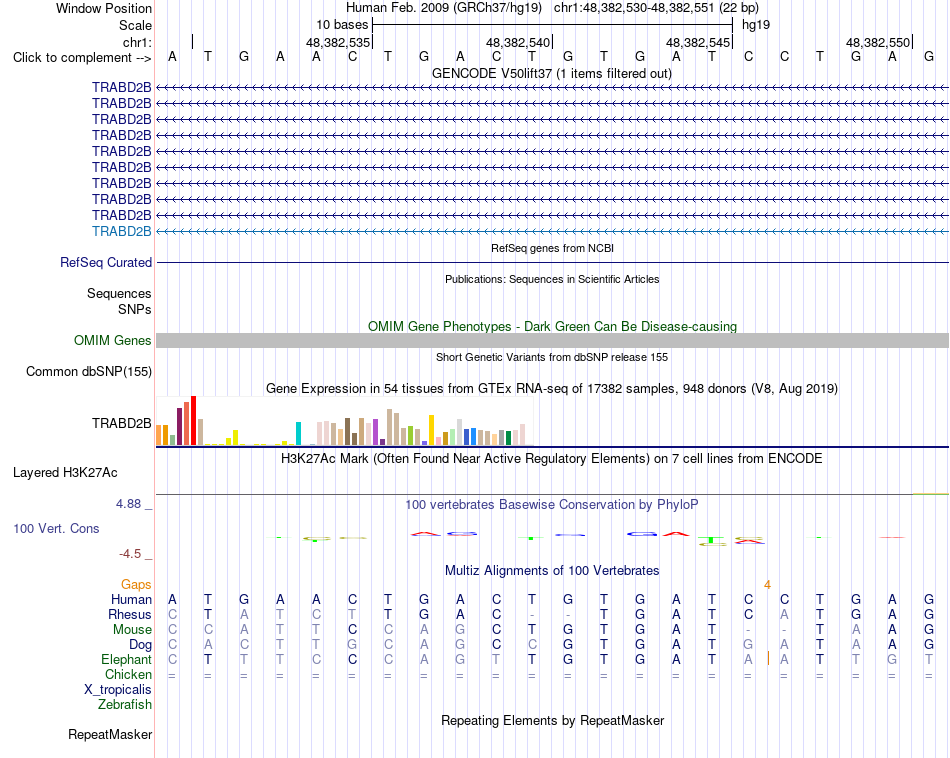Click the Scale label in ruler track
This screenshot has width=950, height=758.
[135, 25]
